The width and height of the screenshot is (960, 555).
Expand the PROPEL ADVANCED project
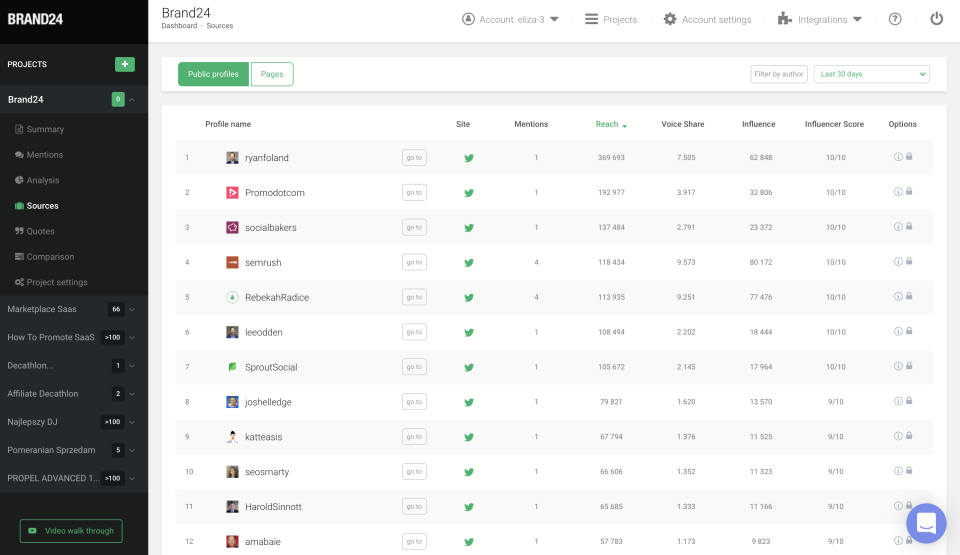pos(132,478)
